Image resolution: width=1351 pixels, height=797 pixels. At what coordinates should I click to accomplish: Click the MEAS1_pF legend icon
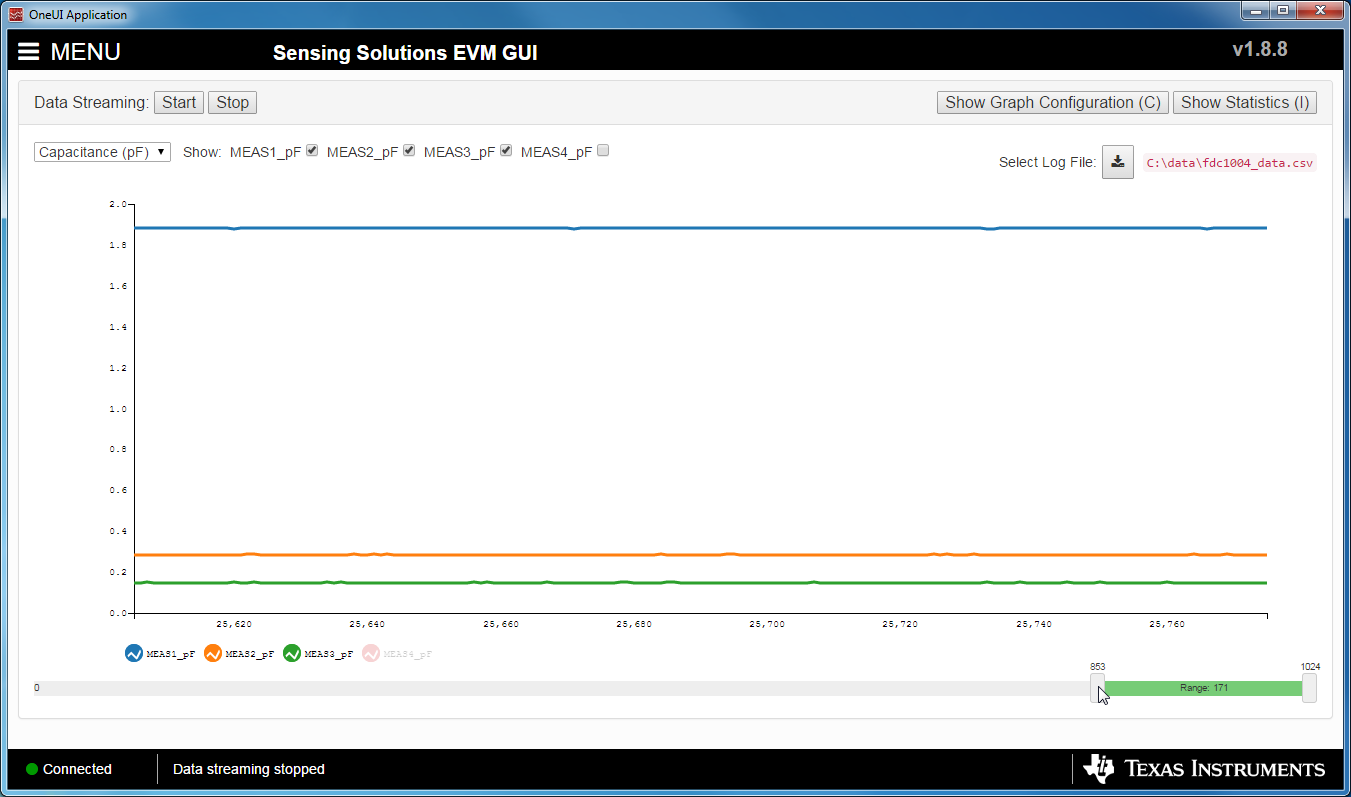[x=131, y=652]
